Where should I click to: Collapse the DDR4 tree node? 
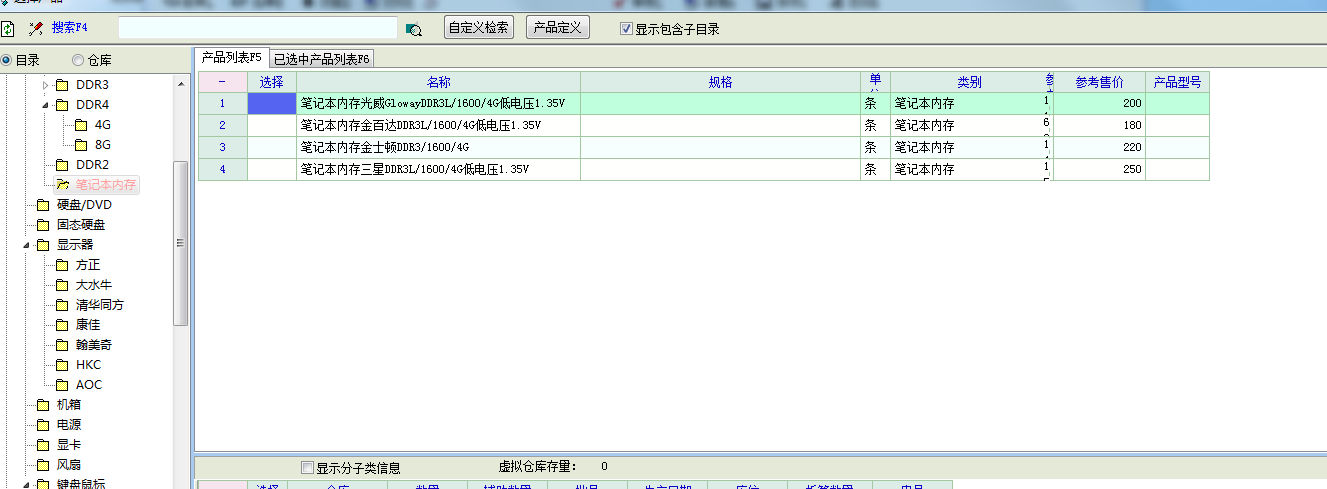click(x=45, y=105)
